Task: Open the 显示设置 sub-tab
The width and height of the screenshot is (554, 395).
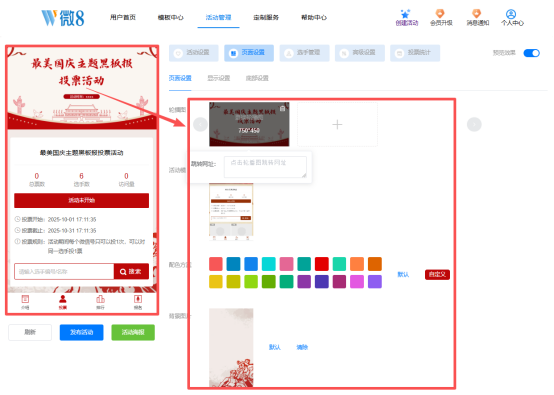Action: (x=219, y=78)
